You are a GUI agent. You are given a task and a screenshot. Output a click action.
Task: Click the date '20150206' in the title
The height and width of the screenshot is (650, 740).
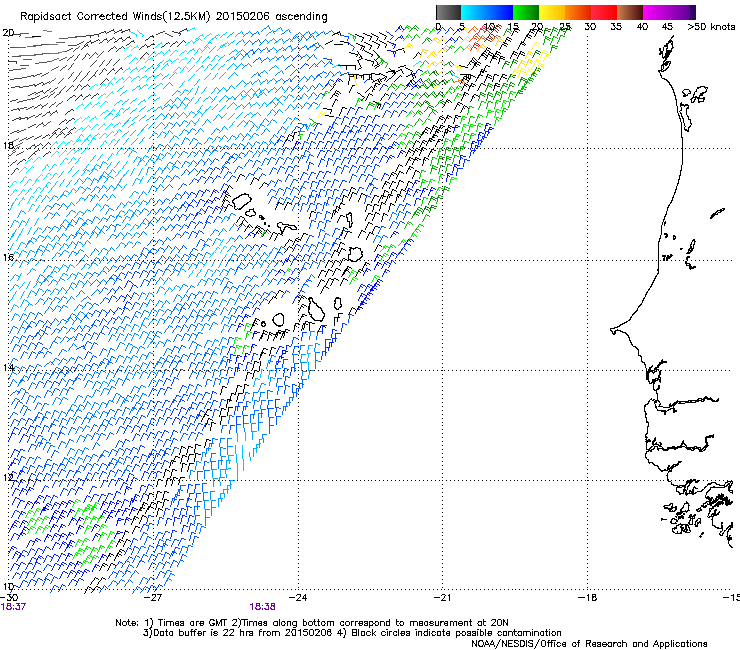click(243, 17)
